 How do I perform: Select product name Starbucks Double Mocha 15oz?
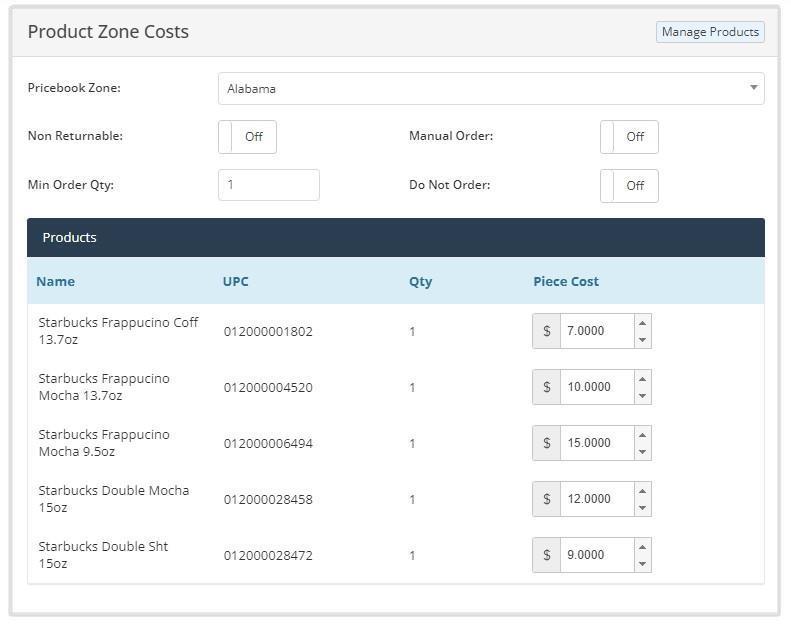tap(114, 499)
